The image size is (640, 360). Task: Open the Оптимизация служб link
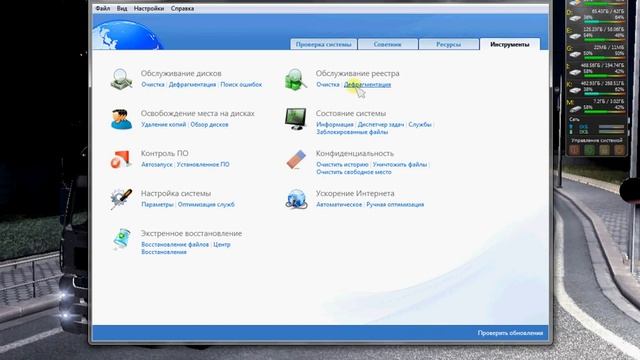click(206, 204)
